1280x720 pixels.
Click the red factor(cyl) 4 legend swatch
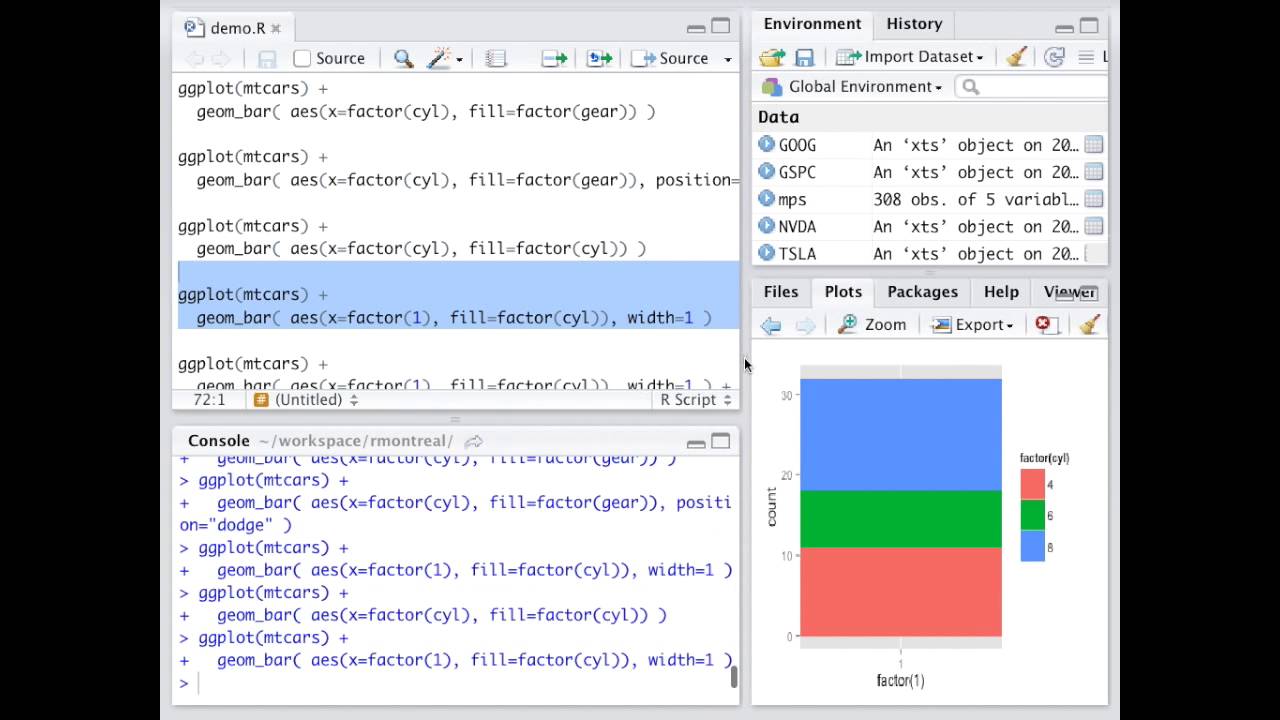click(x=1033, y=485)
